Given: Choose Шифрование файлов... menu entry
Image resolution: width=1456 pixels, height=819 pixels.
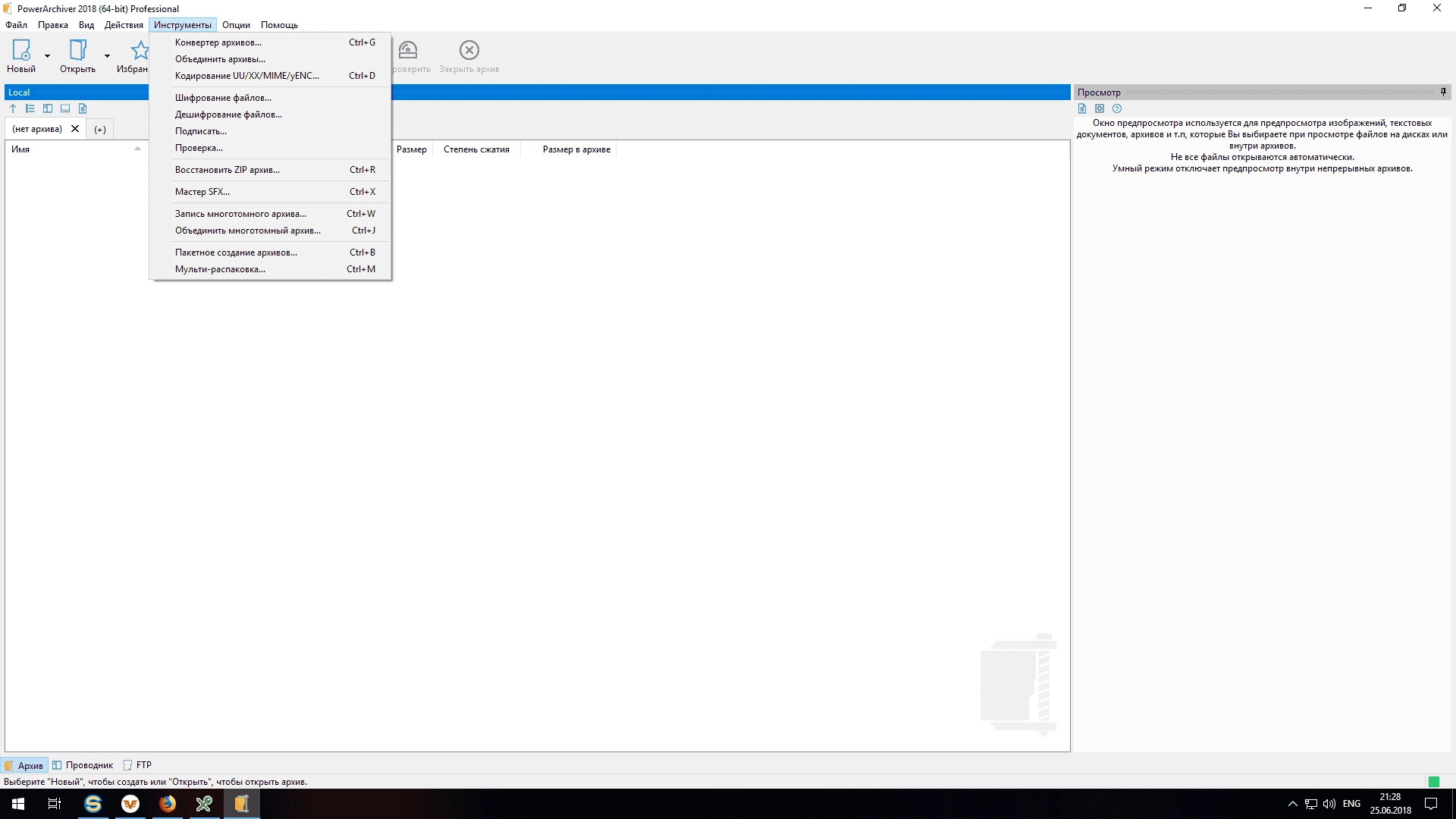Looking at the screenshot, I should pyautogui.click(x=271, y=98).
